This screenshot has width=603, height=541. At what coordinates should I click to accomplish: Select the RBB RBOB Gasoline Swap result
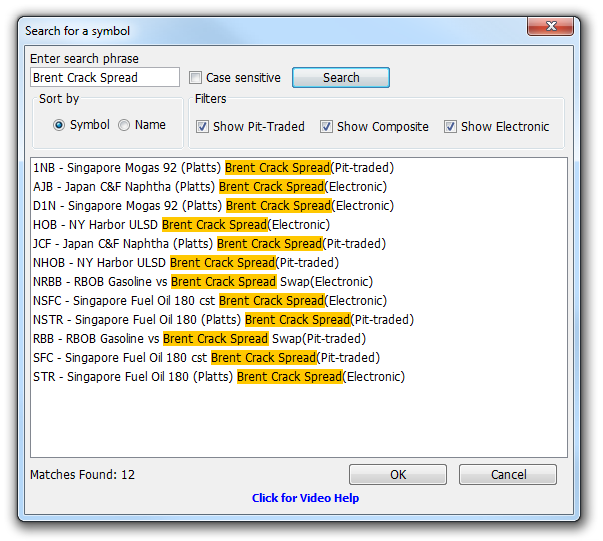pyautogui.click(x=199, y=338)
